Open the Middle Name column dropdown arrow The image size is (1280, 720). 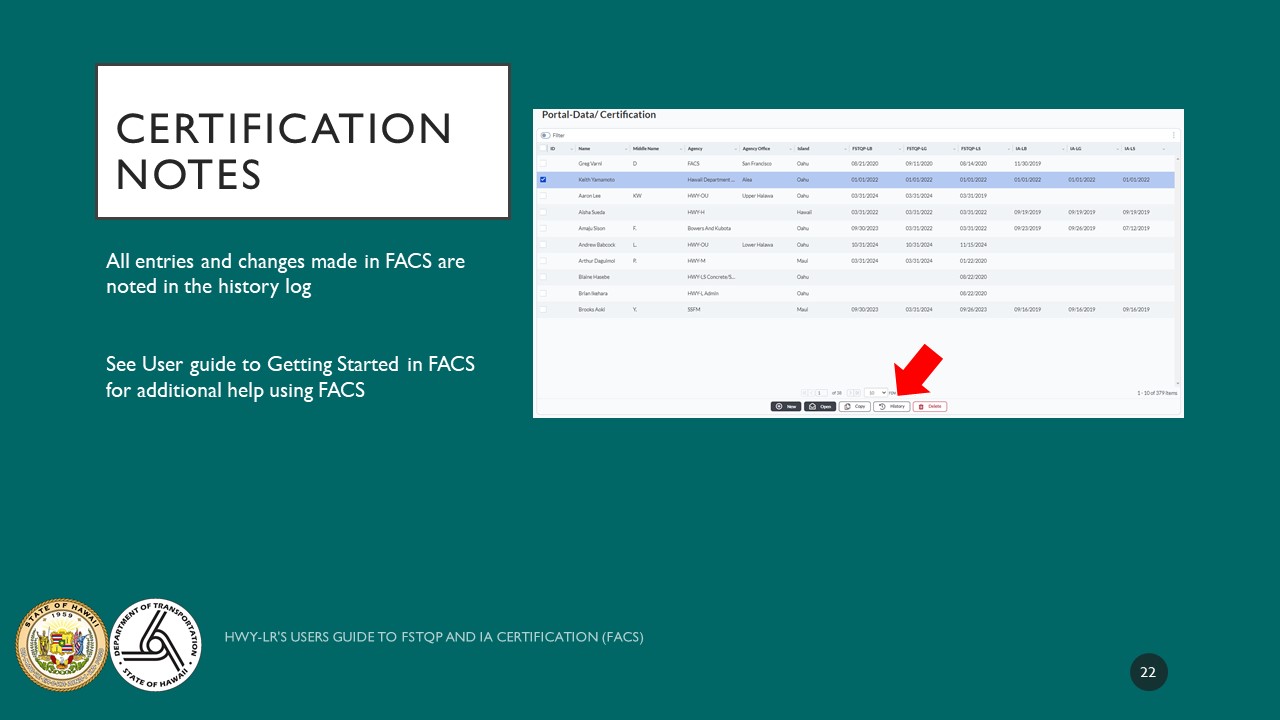click(681, 149)
